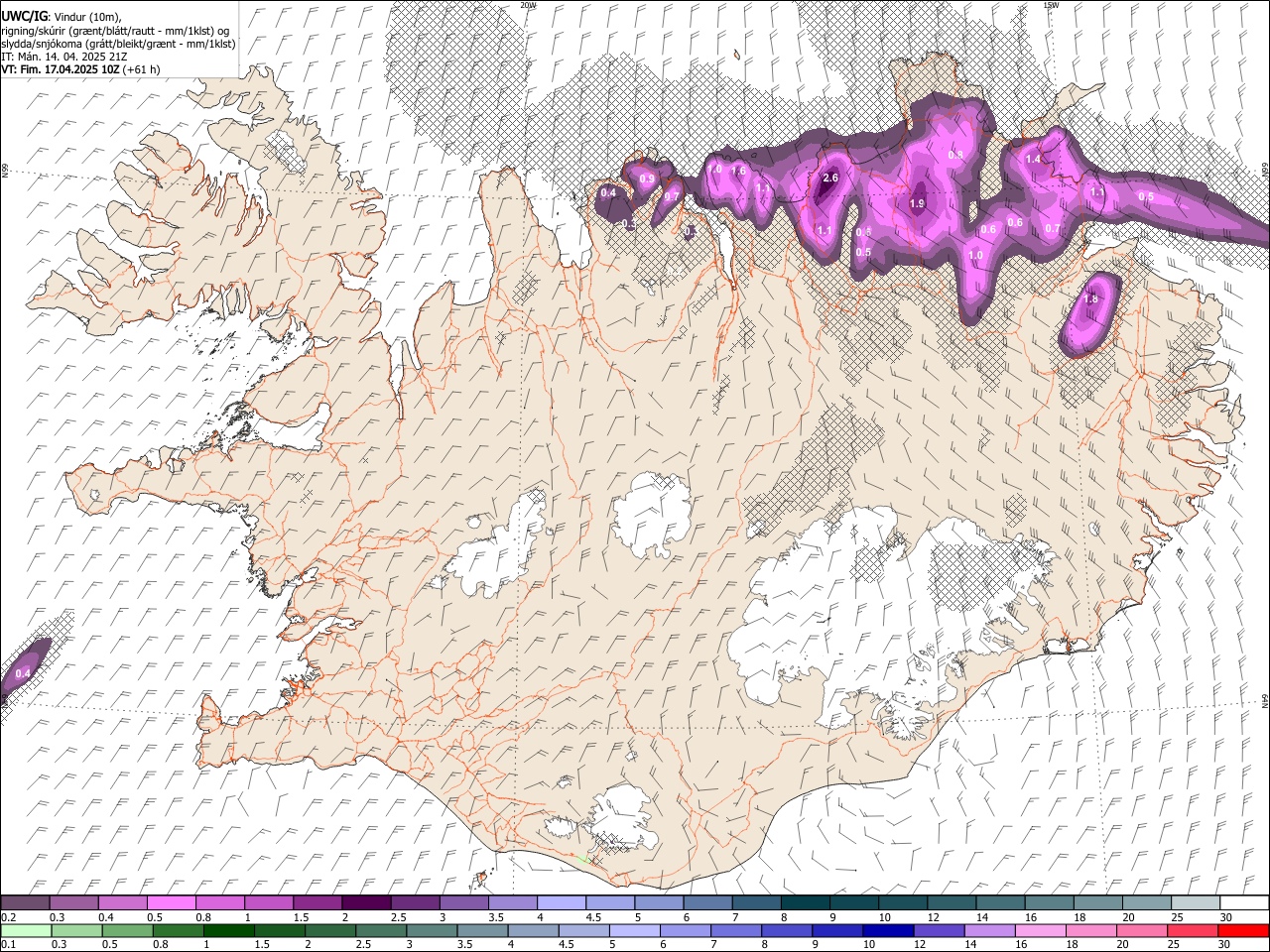1270x952 pixels.
Task: Click the 1.6 snowfall value label
Action: click(738, 171)
